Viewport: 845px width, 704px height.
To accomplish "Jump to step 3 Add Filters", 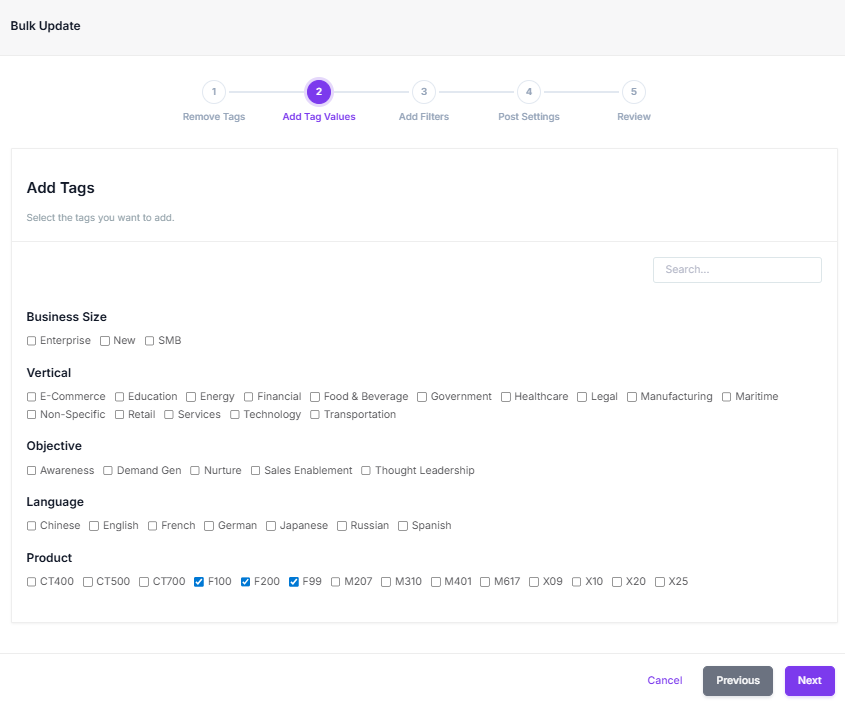I will coord(424,92).
